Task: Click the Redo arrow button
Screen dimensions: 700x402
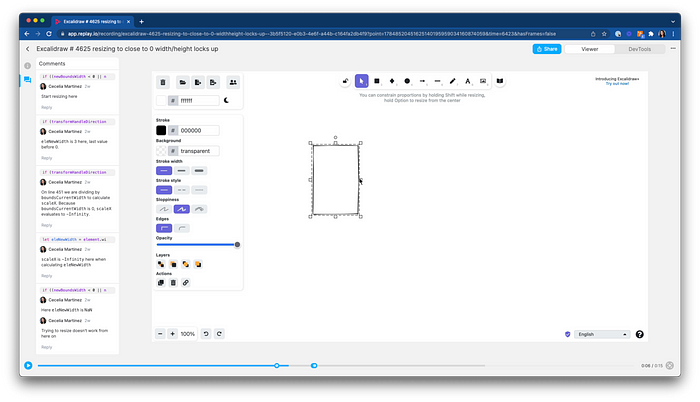Action: [219, 334]
